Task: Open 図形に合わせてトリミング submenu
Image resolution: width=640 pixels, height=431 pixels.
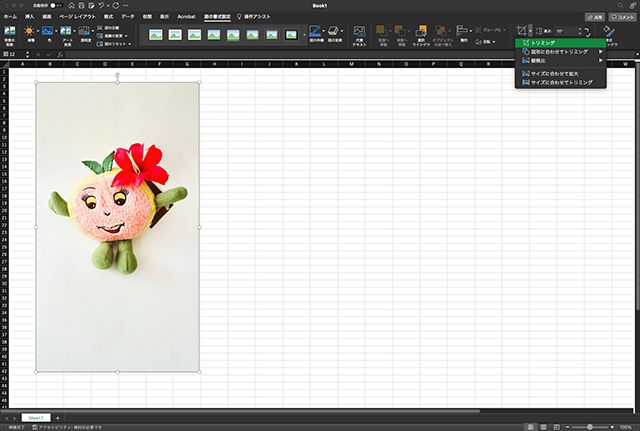Action: (x=560, y=51)
